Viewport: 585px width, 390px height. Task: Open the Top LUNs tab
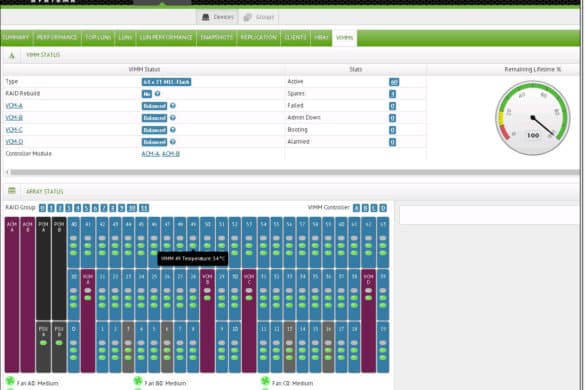point(98,38)
